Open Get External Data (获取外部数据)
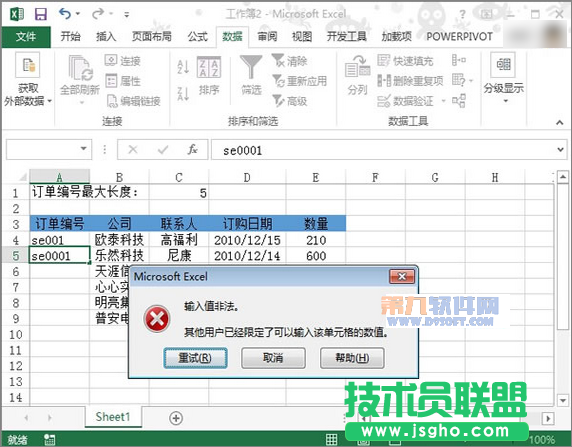 (x=28, y=80)
